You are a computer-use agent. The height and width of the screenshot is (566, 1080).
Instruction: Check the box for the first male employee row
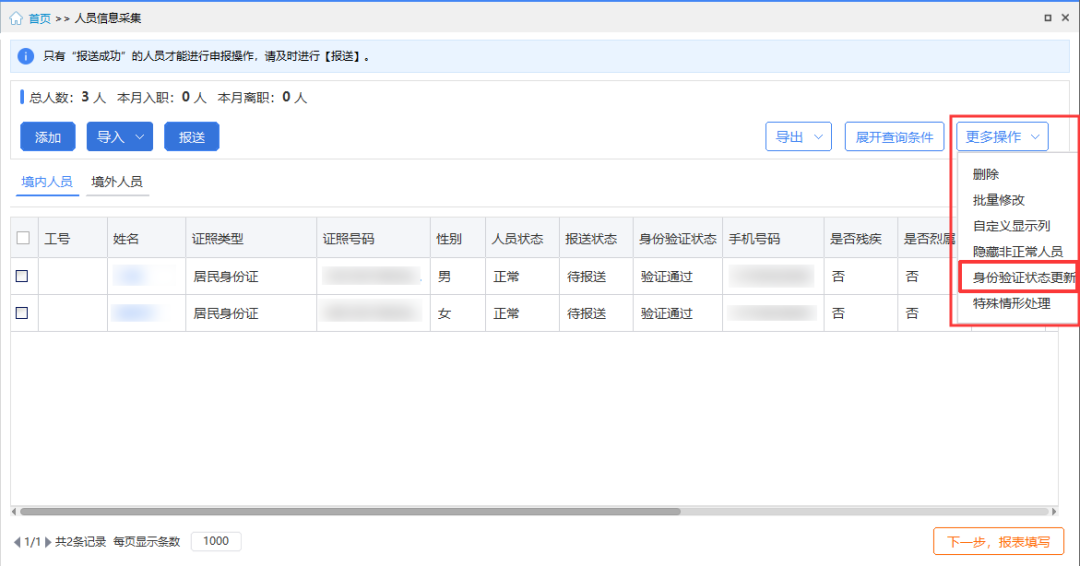[x=22, y=276]
